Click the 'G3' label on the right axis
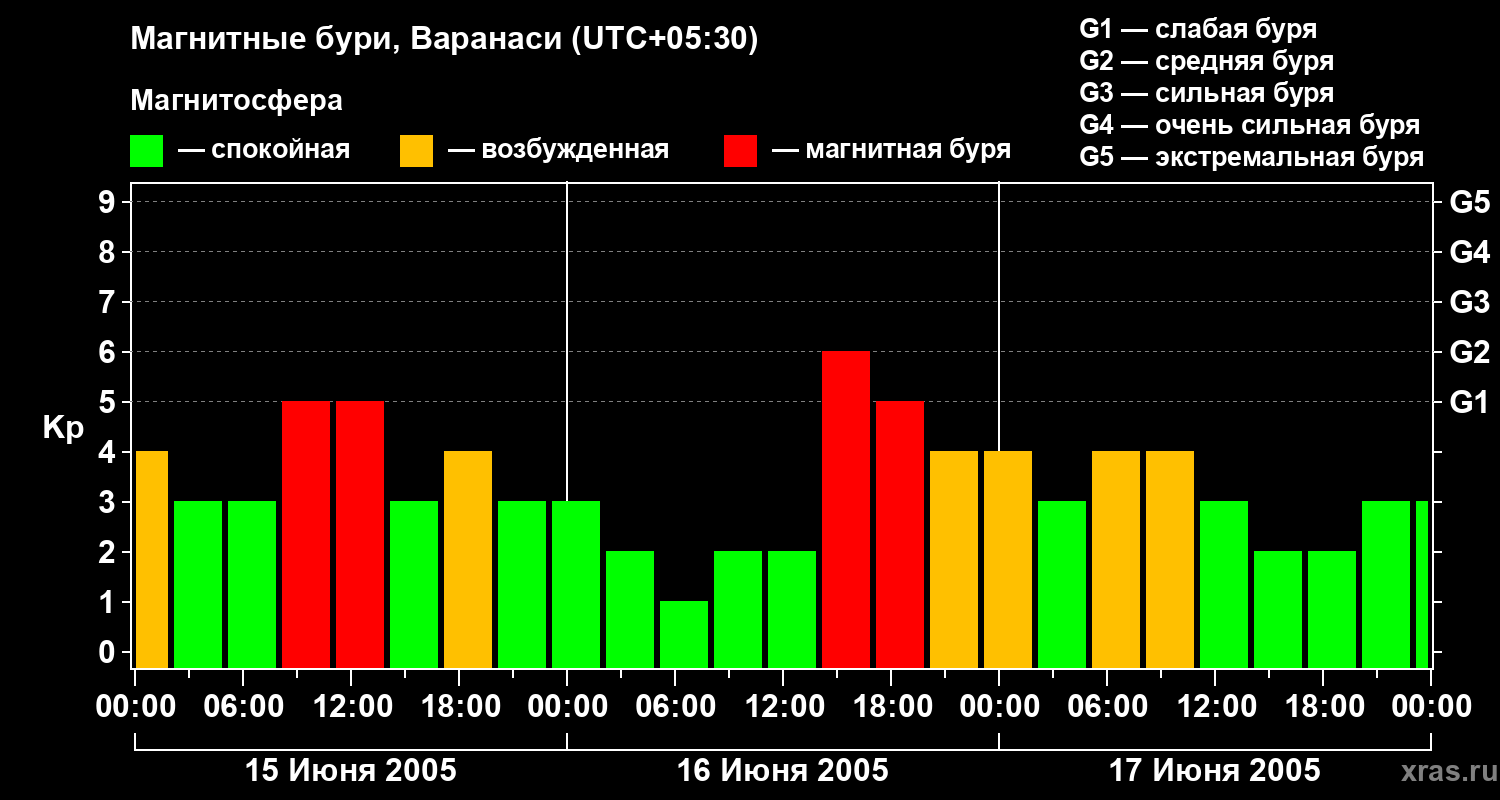This screenshot has width=1500, height=800. tap(1469, 302)
